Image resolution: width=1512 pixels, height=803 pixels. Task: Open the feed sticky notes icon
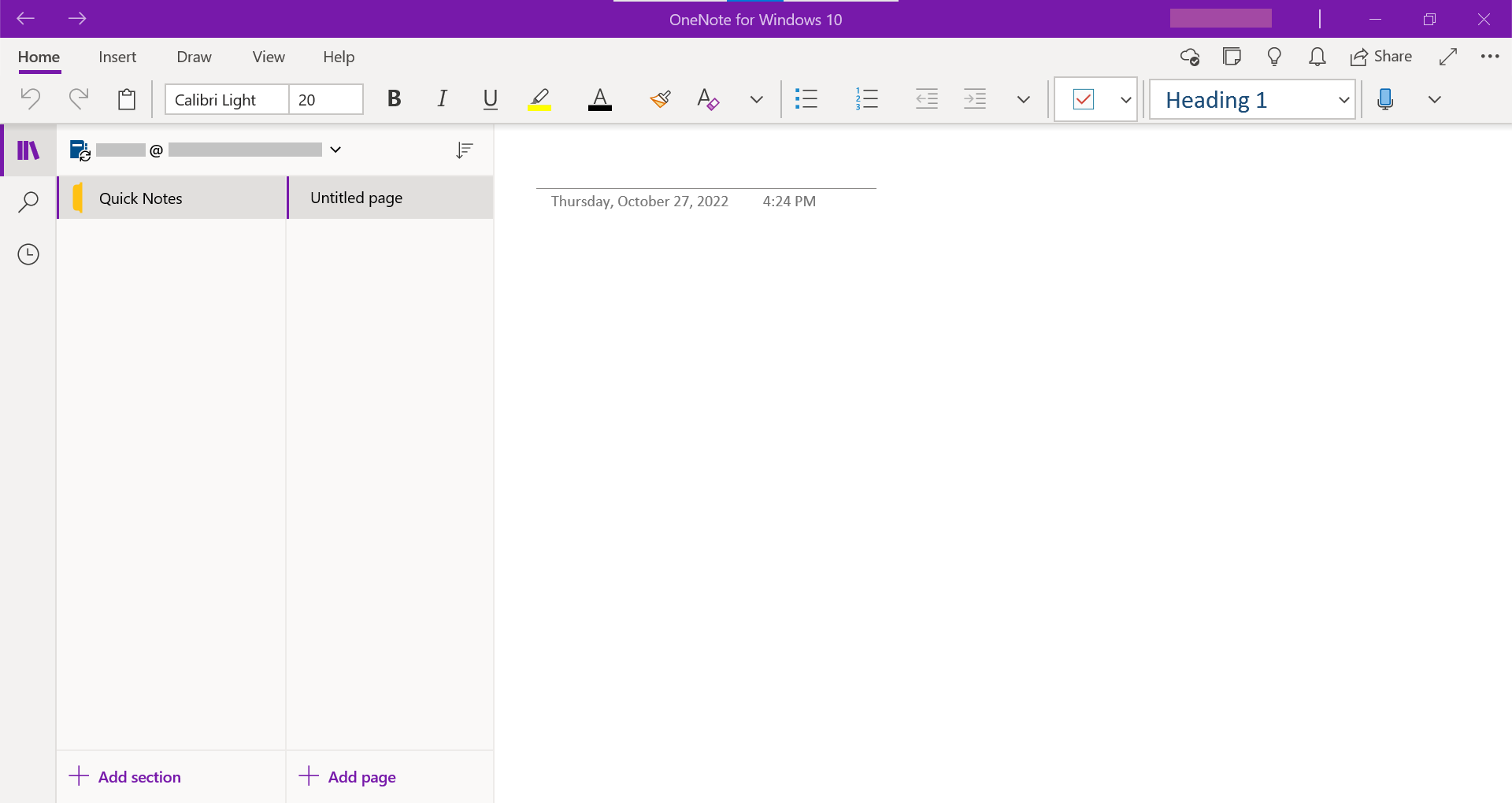point(1232,57)
